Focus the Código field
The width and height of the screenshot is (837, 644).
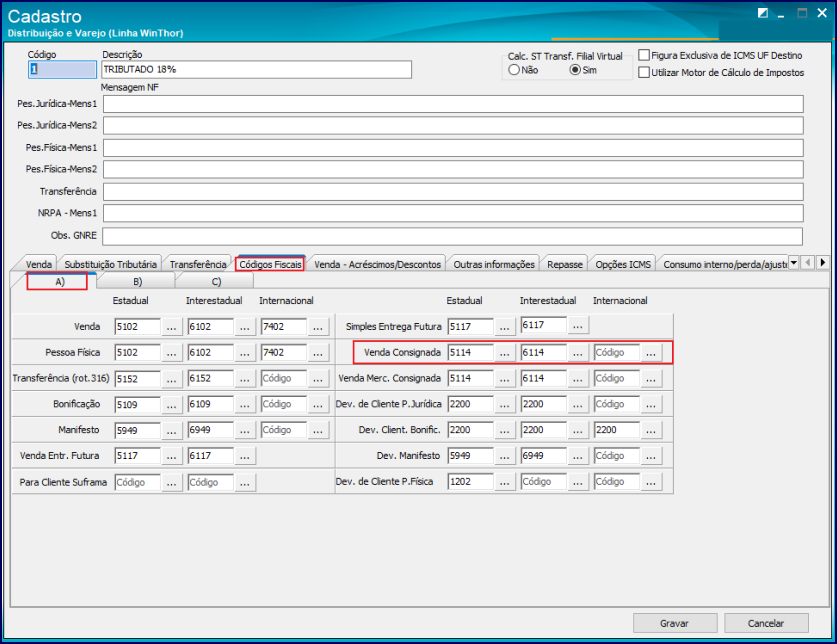tap(62, 69)
